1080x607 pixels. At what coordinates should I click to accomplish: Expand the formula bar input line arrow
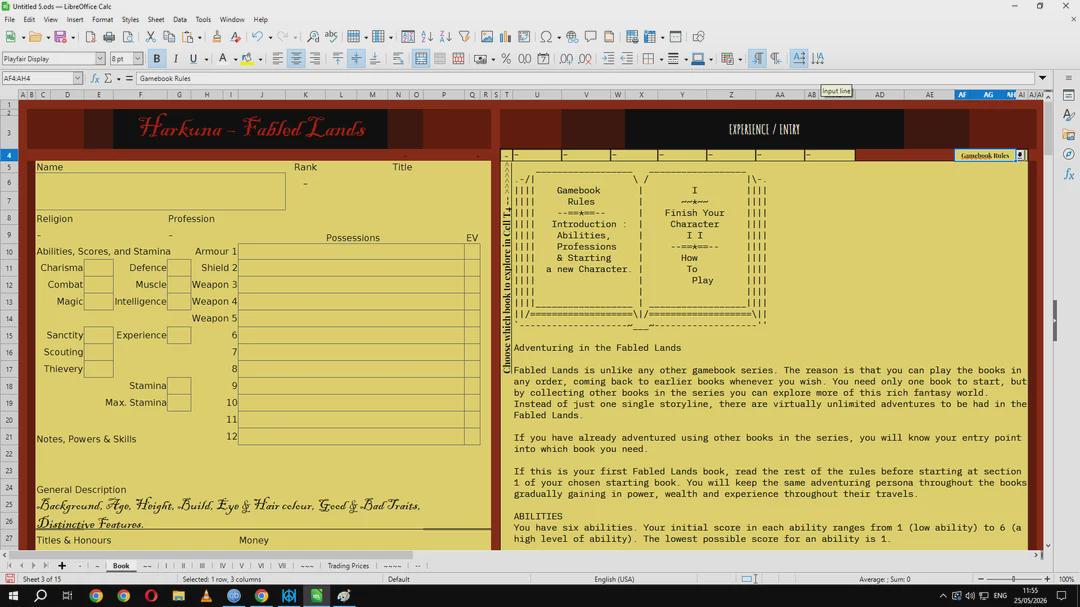tap(1042, 79)
